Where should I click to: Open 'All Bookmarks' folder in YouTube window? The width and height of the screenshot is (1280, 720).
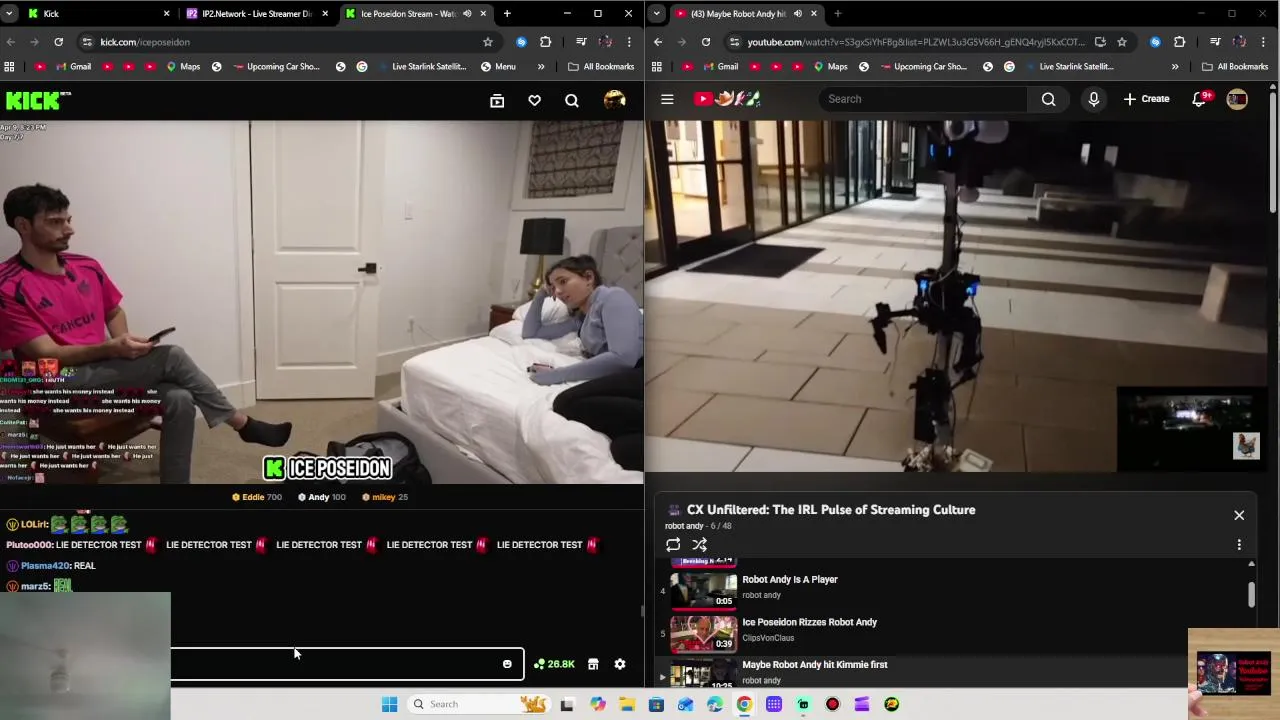tap(1235, 67)
